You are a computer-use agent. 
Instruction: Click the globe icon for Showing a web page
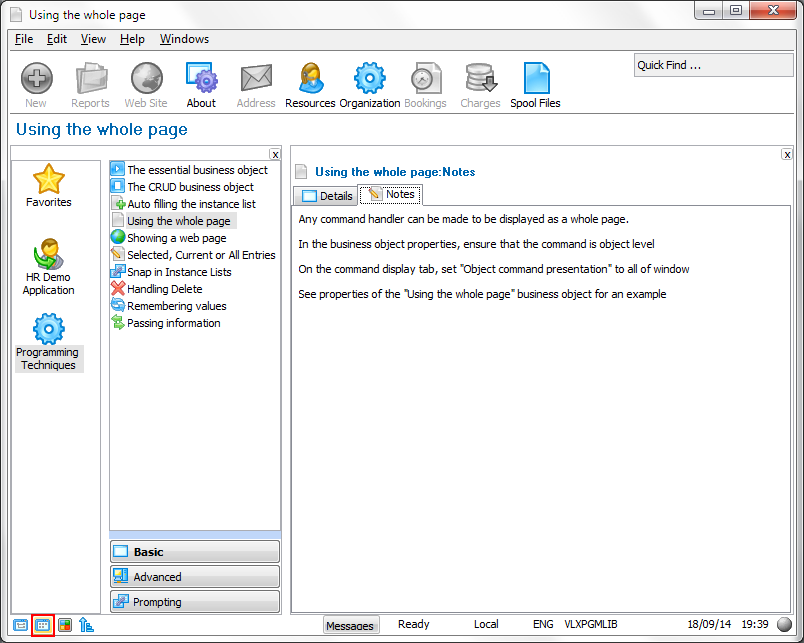[x=118, y=237]
